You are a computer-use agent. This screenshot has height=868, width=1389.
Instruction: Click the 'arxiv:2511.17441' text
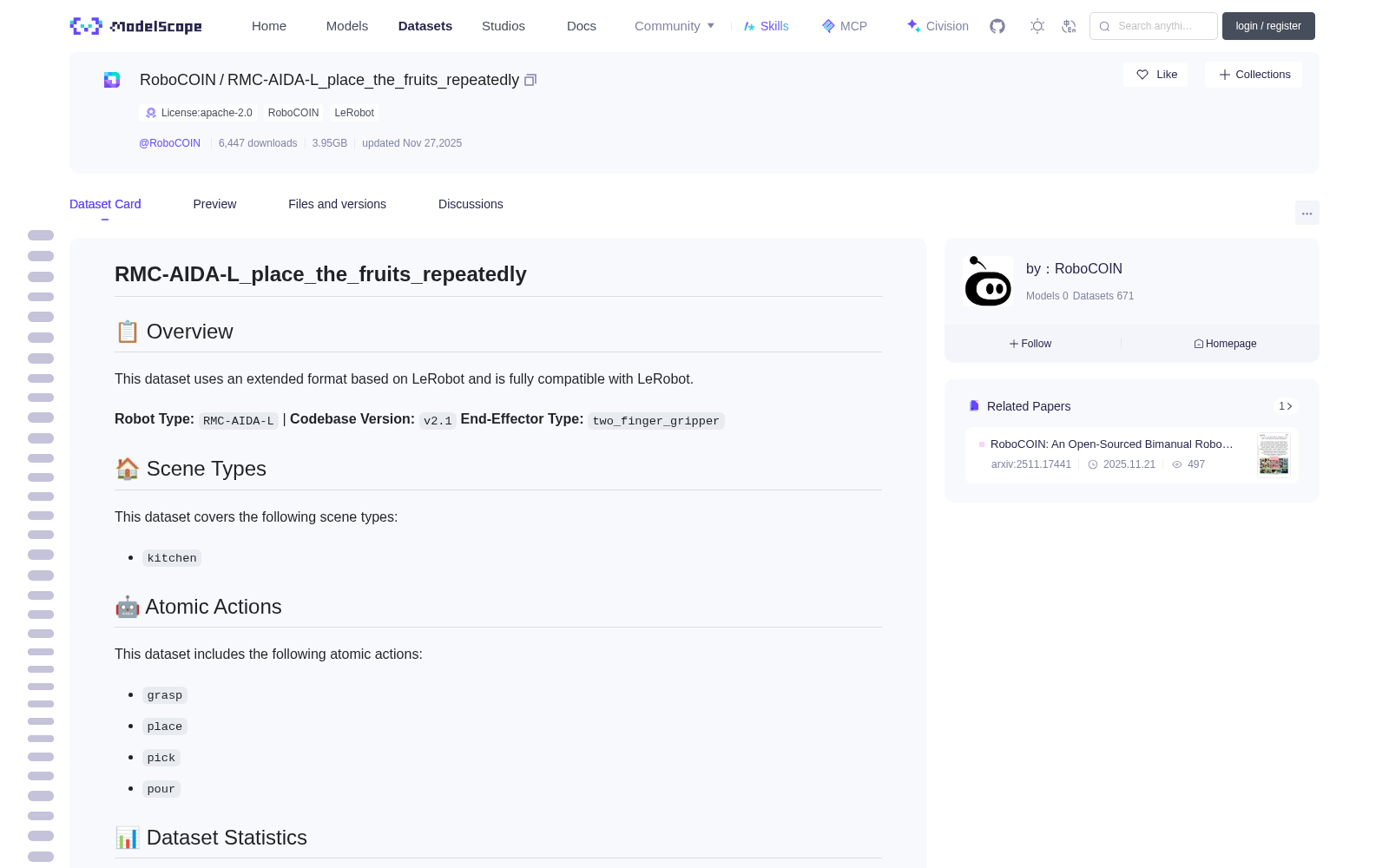pos(1031,464)
